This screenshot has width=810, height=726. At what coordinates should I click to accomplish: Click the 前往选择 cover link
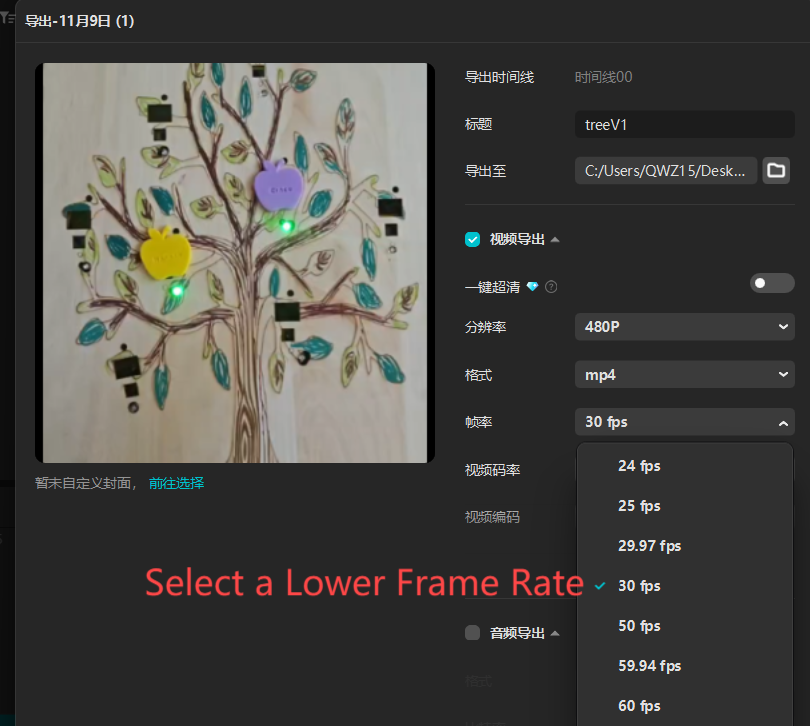coord(177,483)
